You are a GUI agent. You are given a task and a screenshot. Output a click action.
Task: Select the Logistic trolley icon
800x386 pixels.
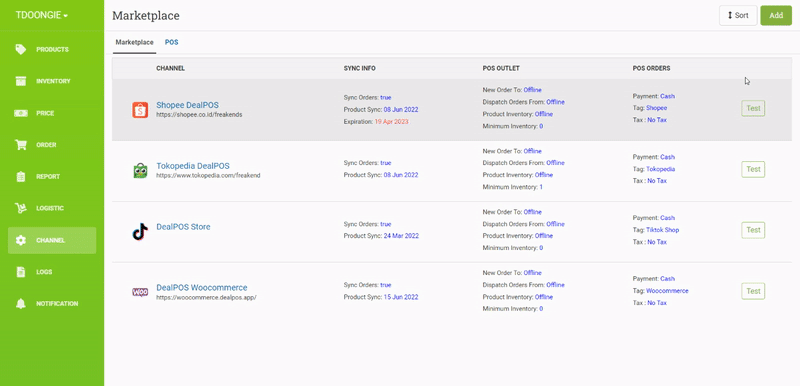click(20, 208)
